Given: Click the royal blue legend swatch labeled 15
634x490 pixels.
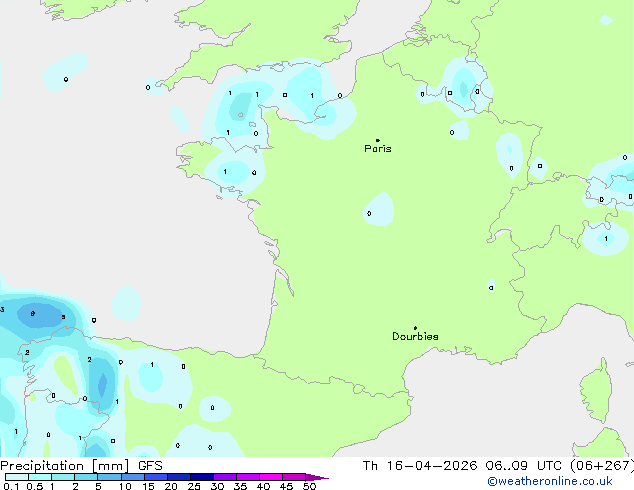Looking at the screenshot, I should point(156,477).
